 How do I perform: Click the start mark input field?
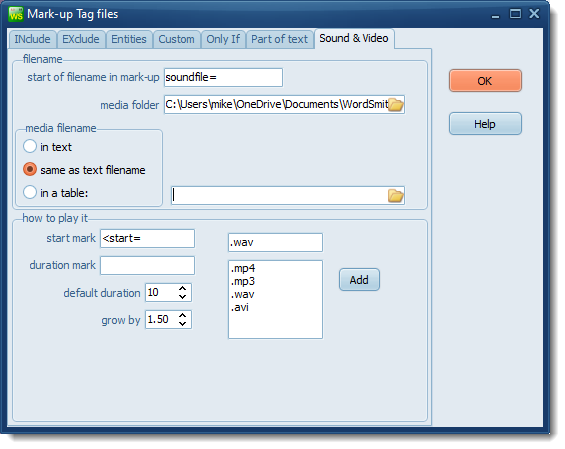point(147,239)
